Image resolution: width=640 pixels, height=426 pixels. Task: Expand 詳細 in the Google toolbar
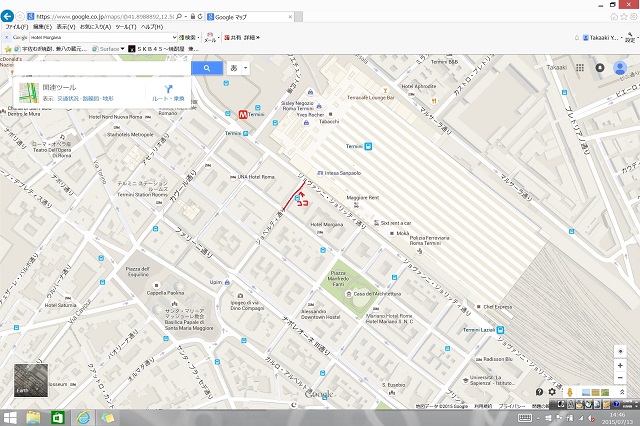coord(251,38)
